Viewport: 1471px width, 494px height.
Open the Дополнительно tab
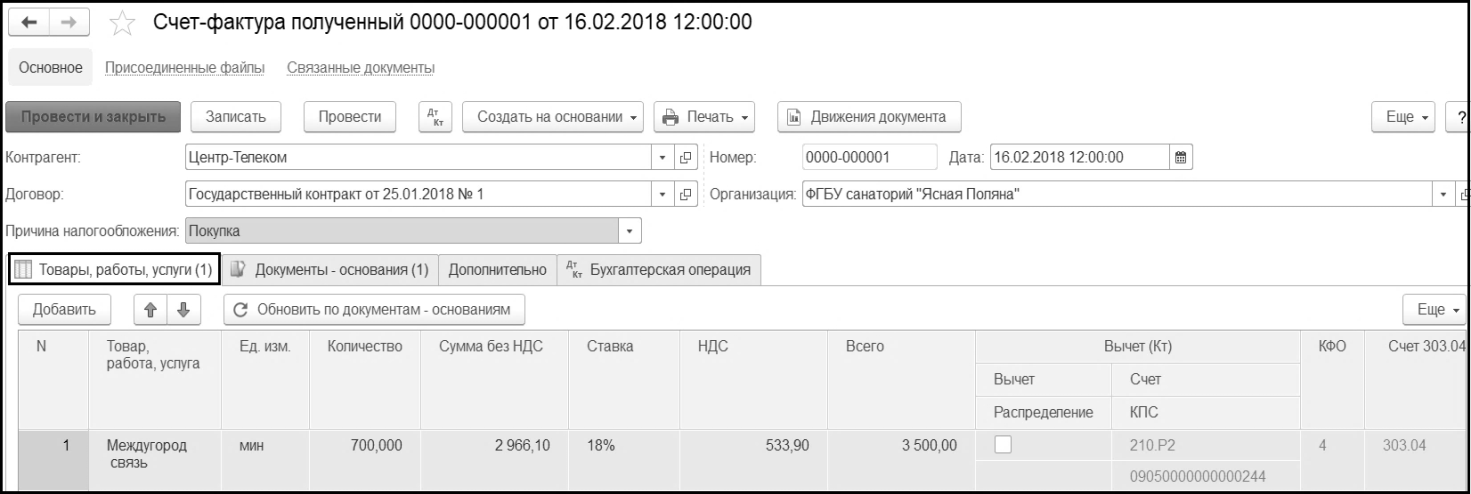click(497, 269)
